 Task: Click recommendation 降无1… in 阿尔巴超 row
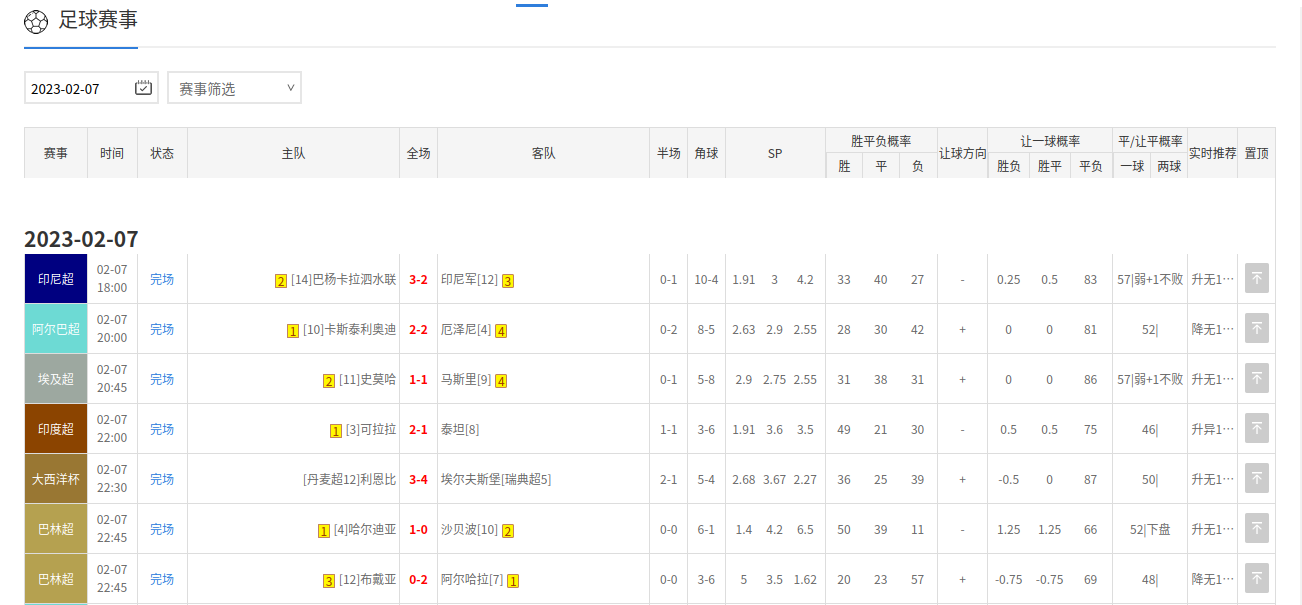(x=1212, y=330)
